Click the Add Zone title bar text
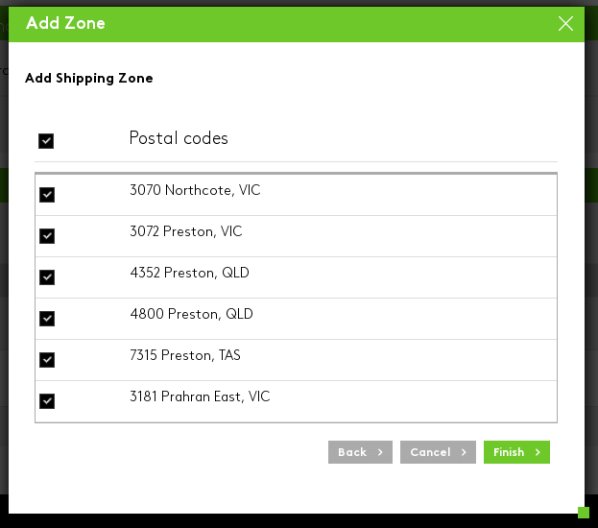The image size is (598, 528). (66, 23)
